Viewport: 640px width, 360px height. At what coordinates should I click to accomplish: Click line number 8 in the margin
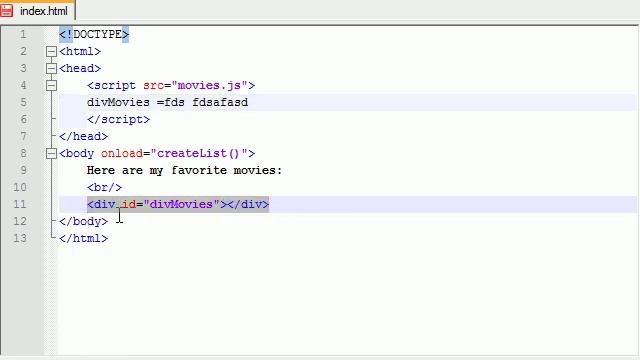[x=23, y=153]
